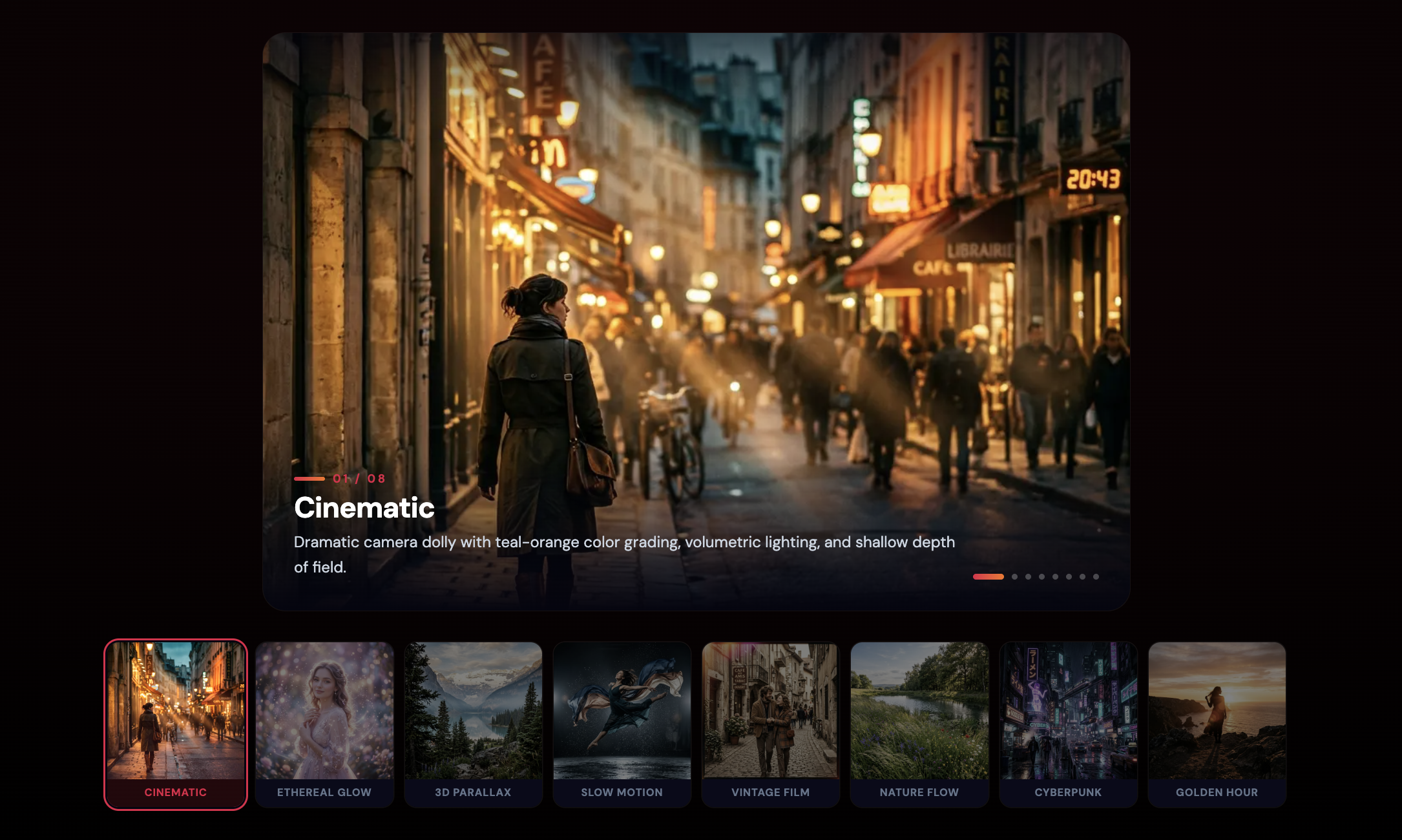Click the active orange pagination indicator

click(988, 576)
